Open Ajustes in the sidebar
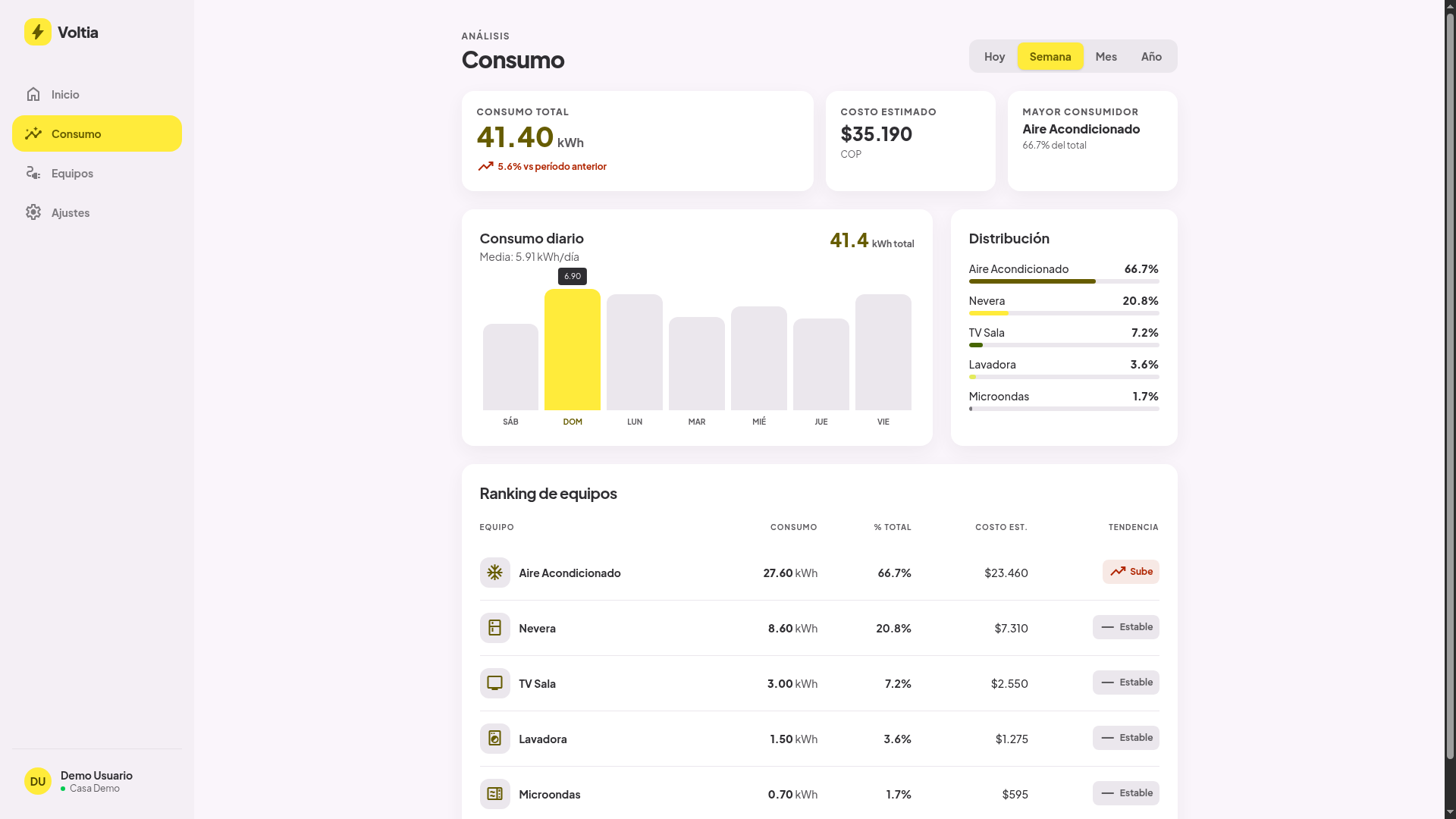The width and height of the screenshot is (1456, 819). (x=97, y=212)
